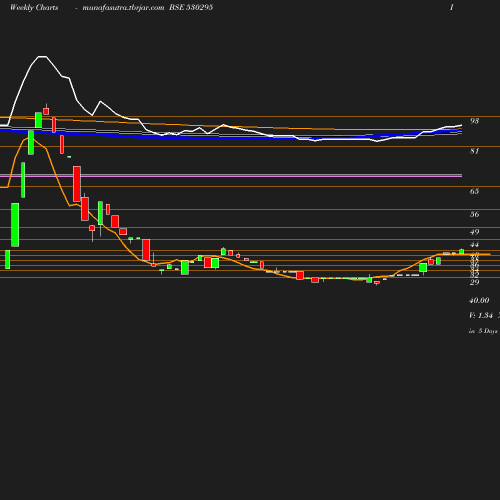
Task: Click the munafasutra.tbrjar.com watermark text
Action: pyautogui.click(x=123, y=8)
